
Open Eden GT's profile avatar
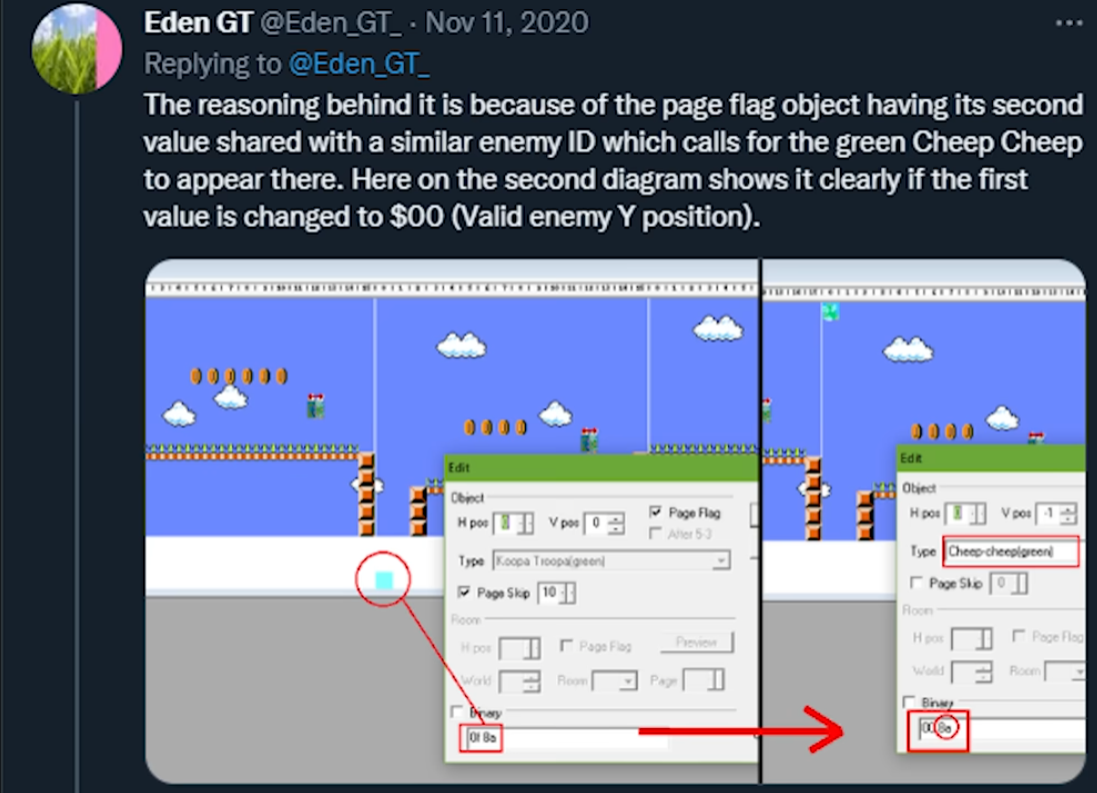[x=77, y=49]
